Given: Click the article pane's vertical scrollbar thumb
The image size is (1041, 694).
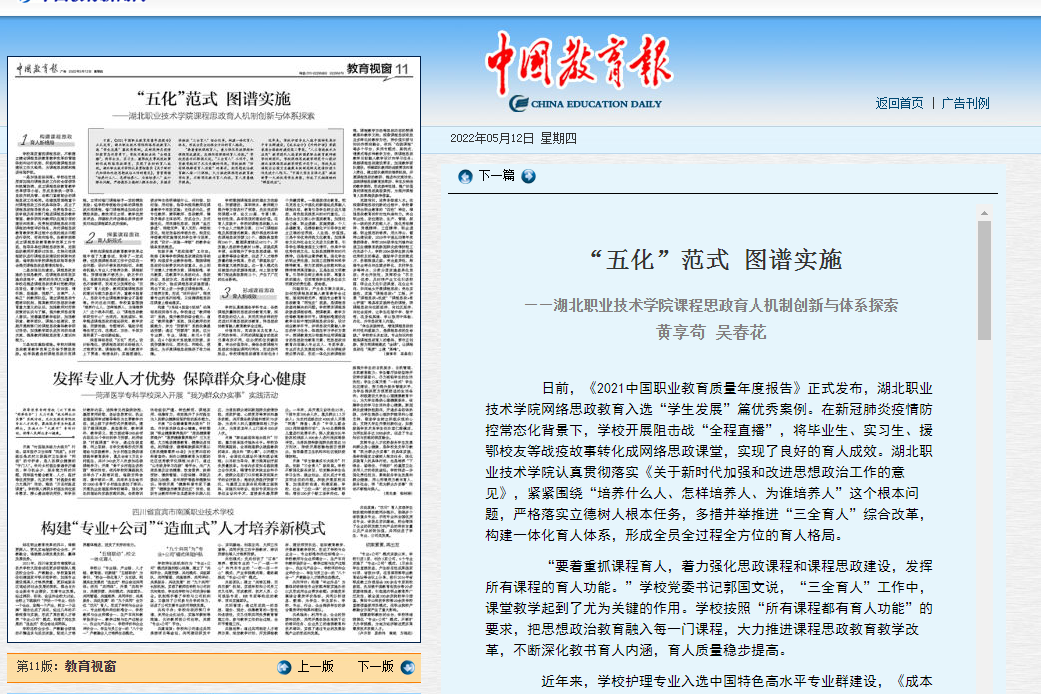Looking at the screenshot, I should (x=984, y=280).
